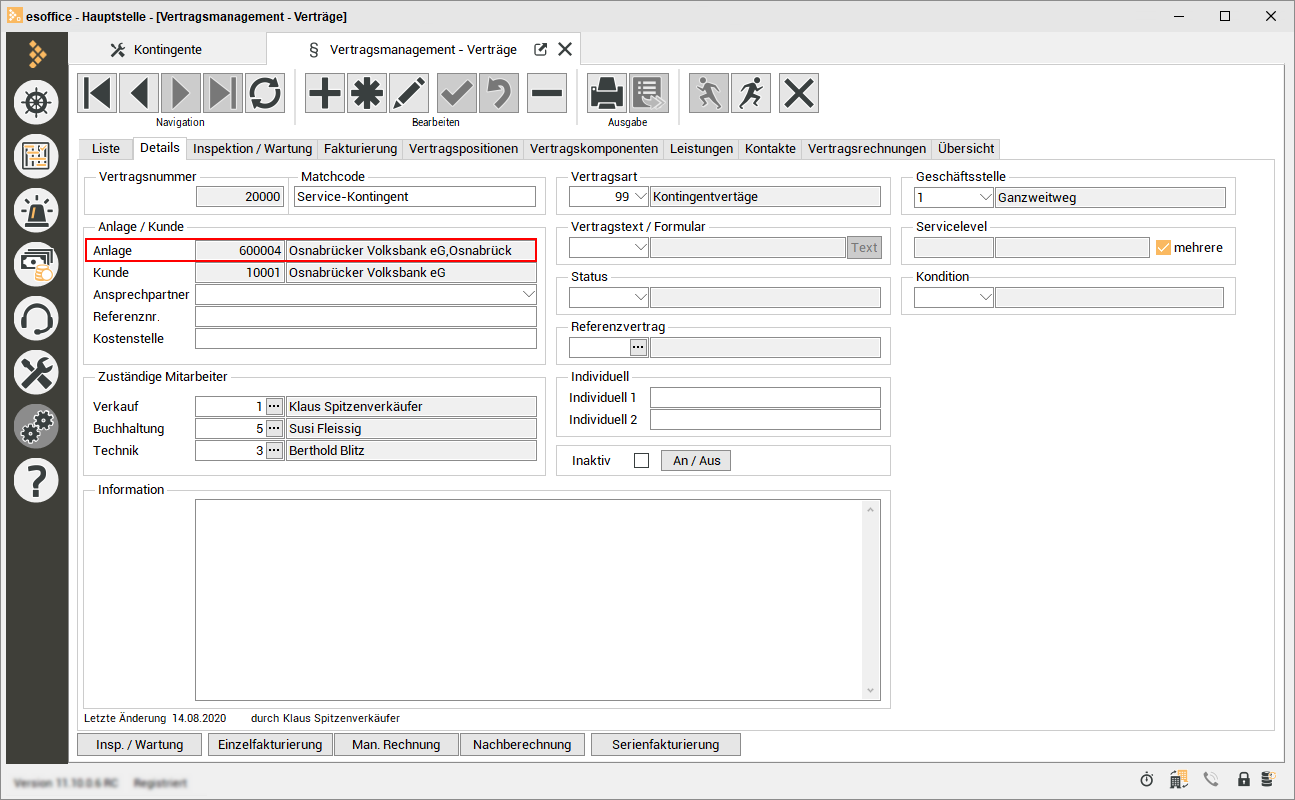1295x800 pixels.
Task: Click the asterisk copy-record icon
Action: click(367, 93)
